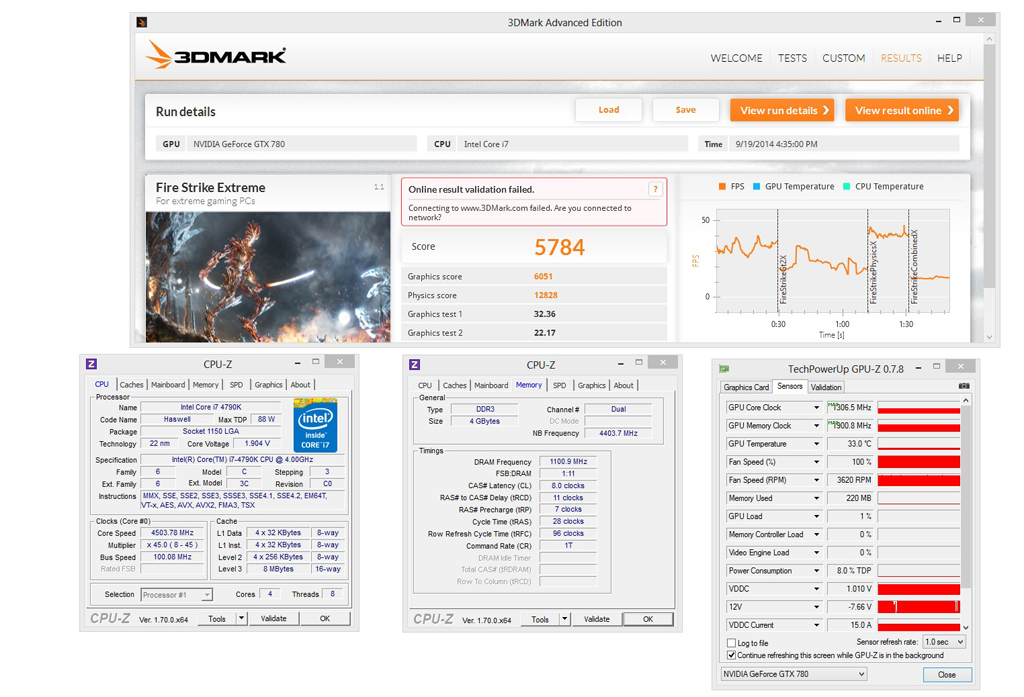Switch to Validation tab in GPU-Z

826,387
